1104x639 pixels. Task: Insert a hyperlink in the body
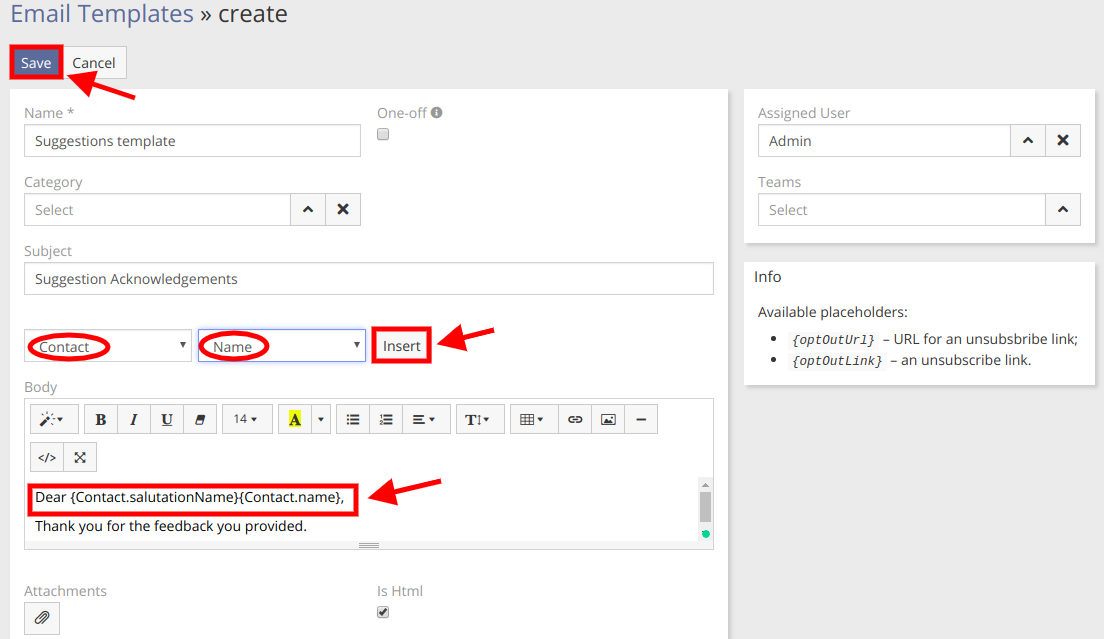[x=575, y=419]
